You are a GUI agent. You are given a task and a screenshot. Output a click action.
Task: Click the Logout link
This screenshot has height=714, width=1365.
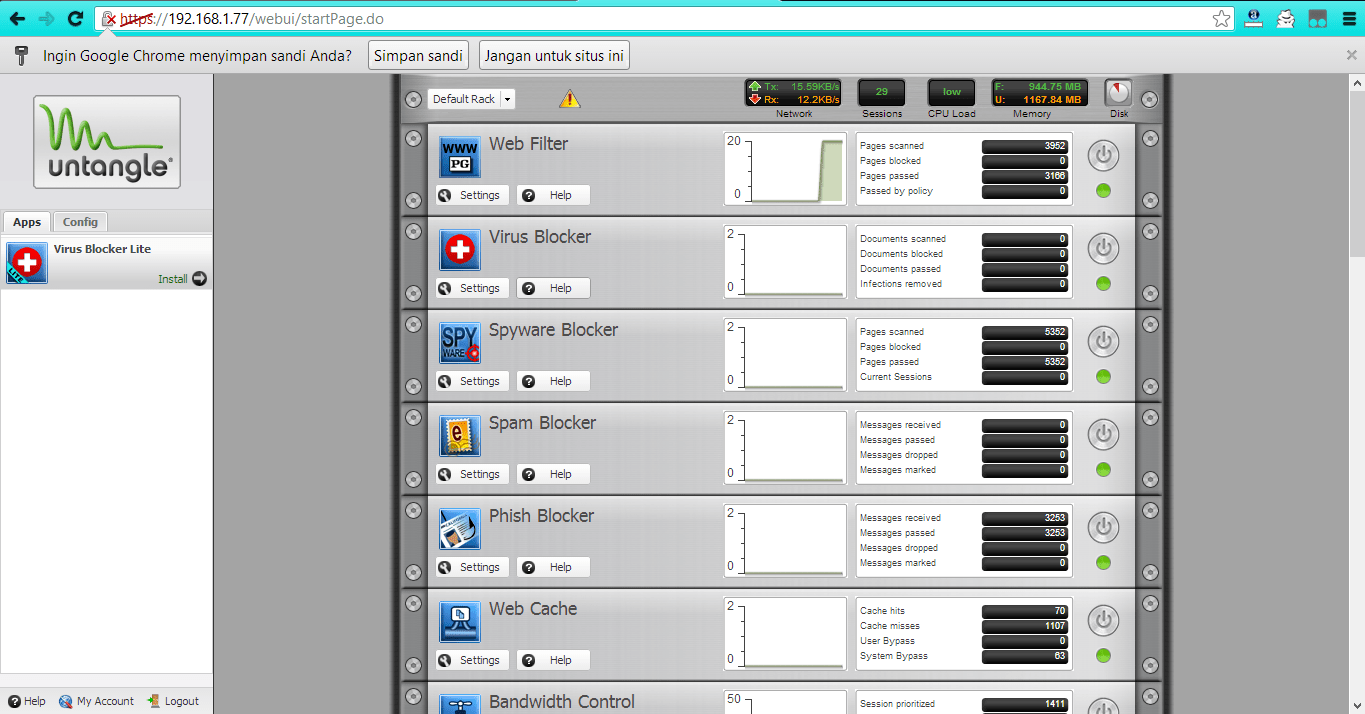click(x=174, y=701)
